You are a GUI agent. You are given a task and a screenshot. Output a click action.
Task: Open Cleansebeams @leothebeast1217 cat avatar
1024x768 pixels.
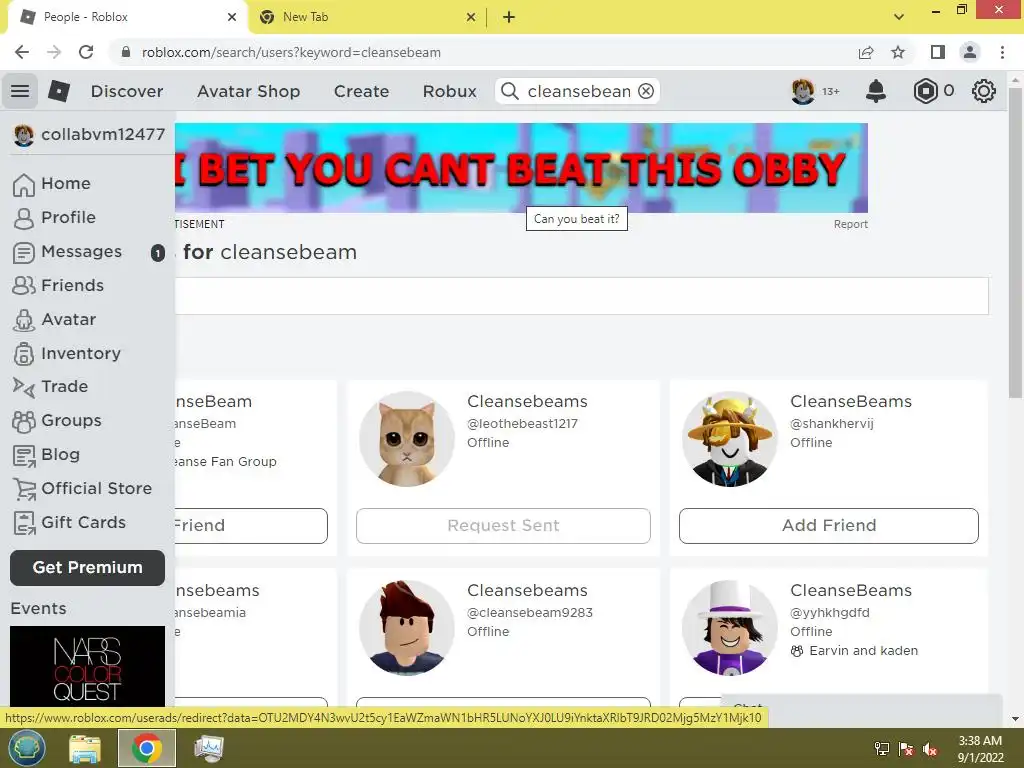coord(407,439)
